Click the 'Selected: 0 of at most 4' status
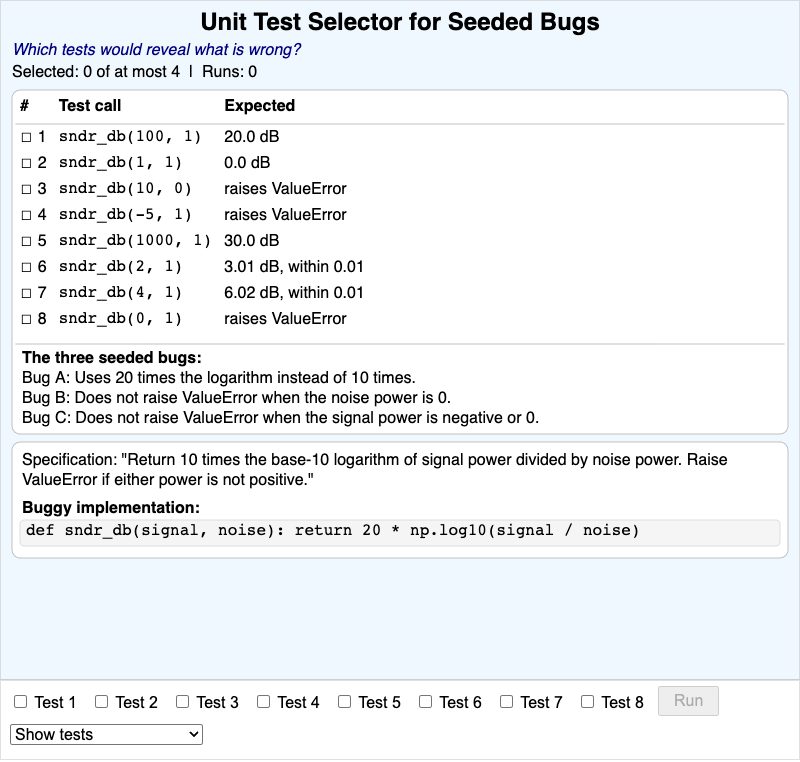The width and height of the screenshot is (800, 762). coord(96,71)
